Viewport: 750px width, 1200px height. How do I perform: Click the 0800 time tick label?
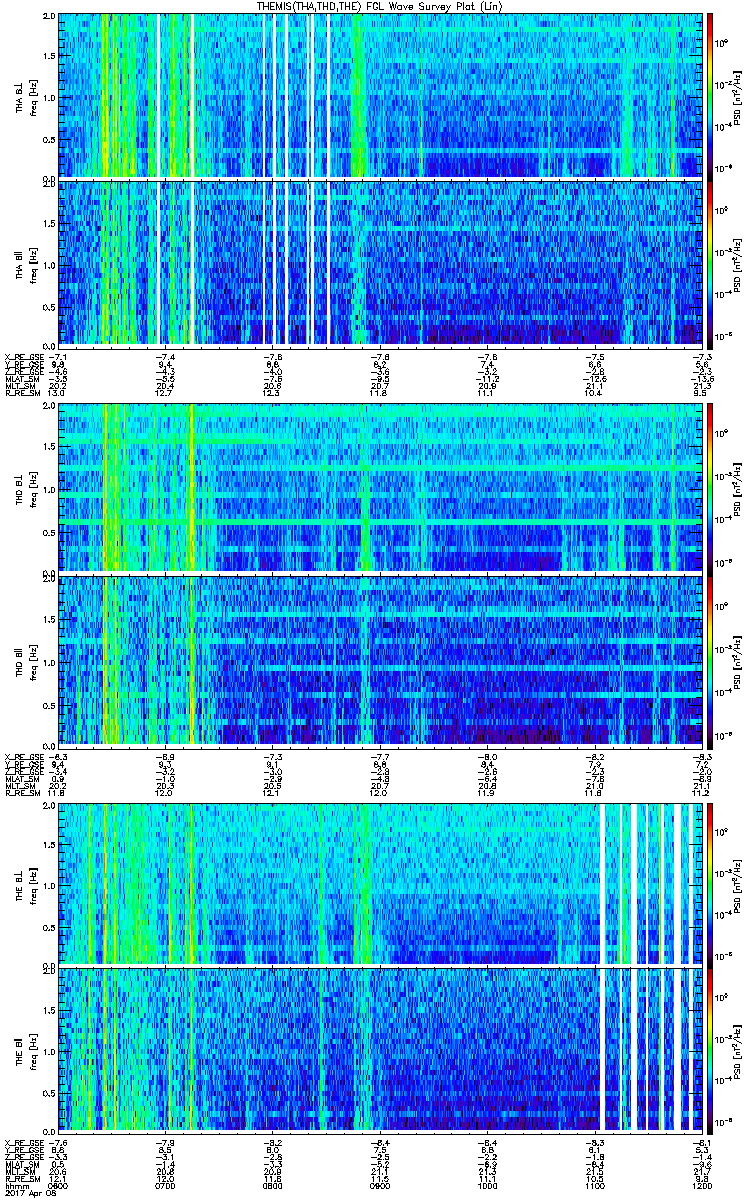pos(273,1185)
